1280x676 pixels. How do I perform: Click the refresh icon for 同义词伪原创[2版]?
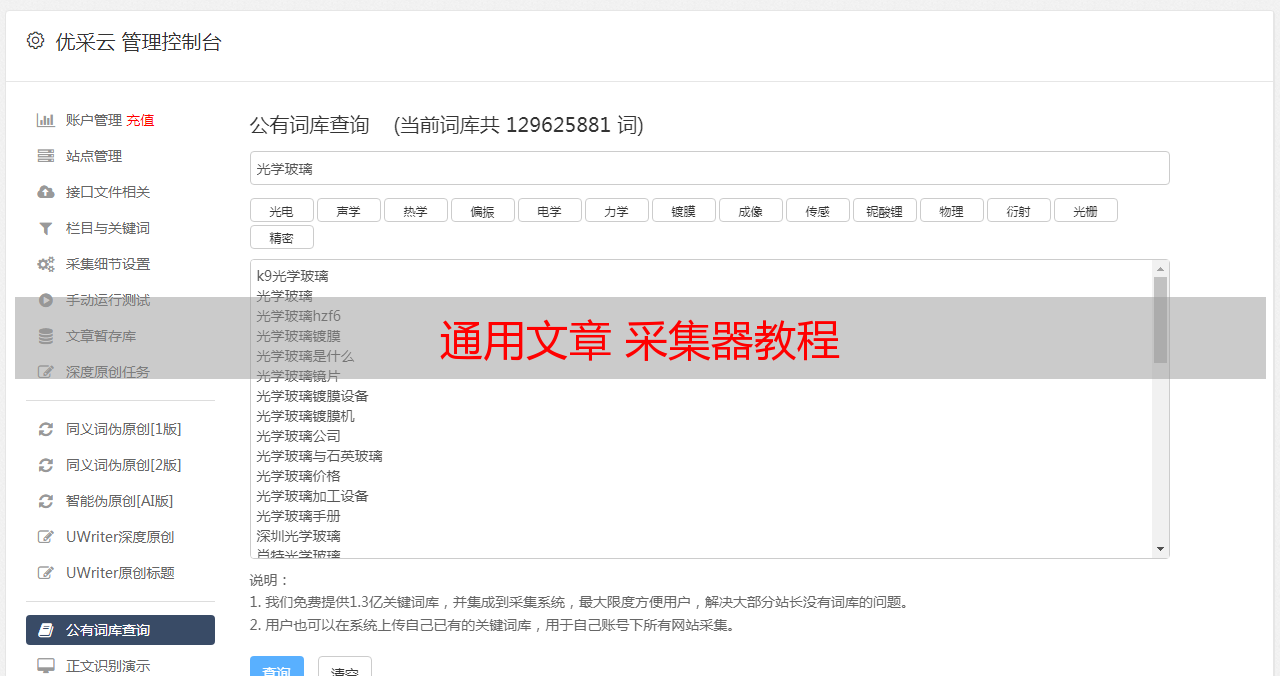tap(46, 465)
